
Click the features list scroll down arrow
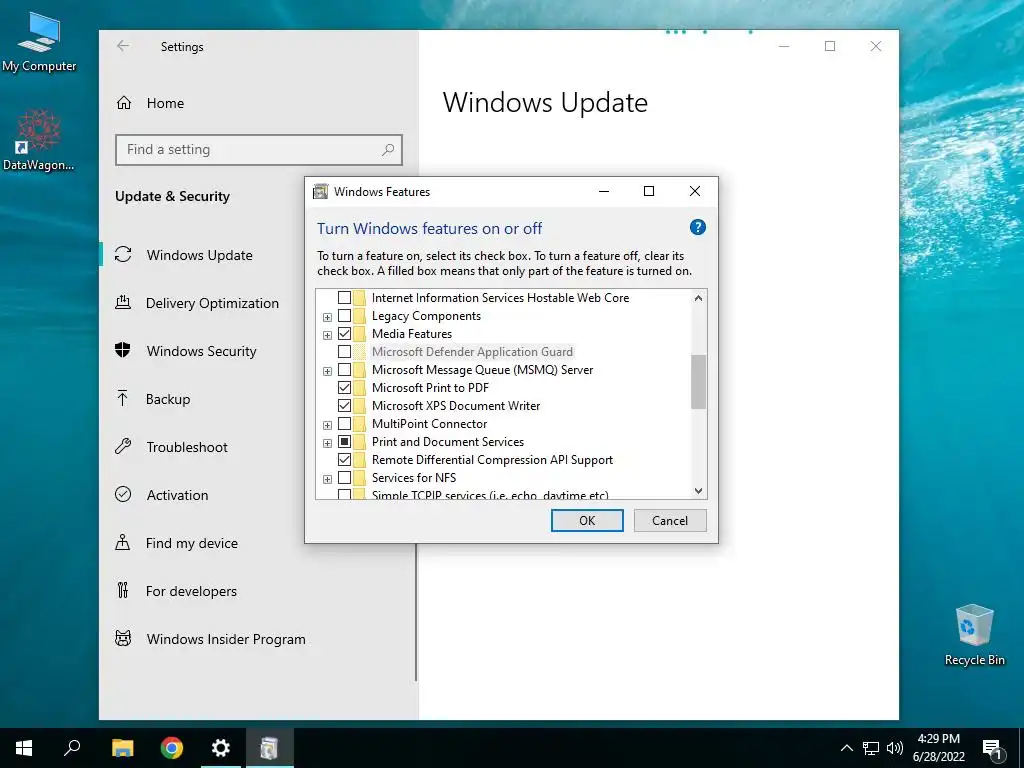(x=698, y=490)
